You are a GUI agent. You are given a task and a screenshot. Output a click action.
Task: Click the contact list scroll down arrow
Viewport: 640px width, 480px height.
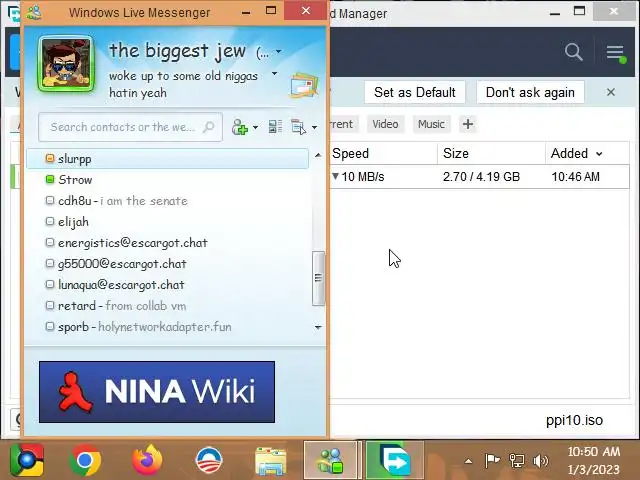[318, 327]
